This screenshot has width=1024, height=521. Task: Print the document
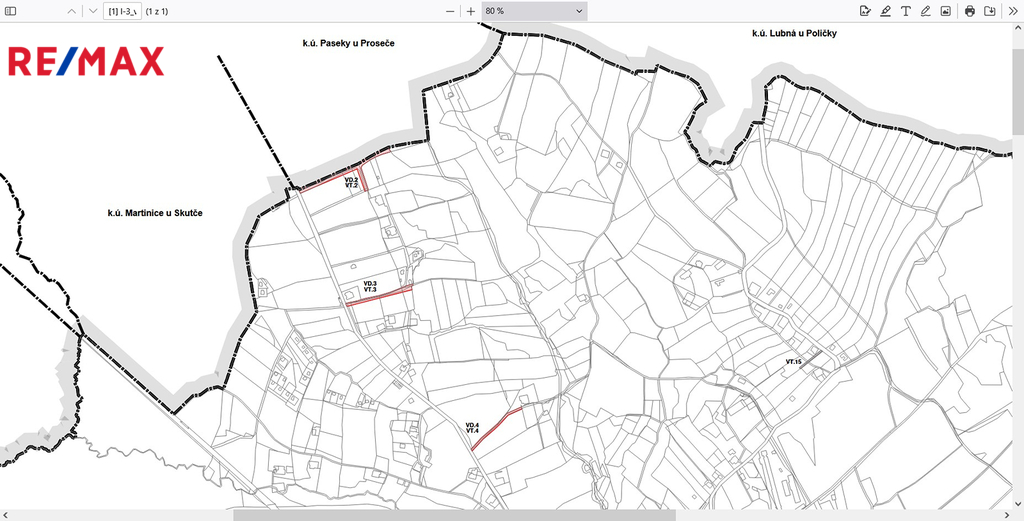969,11
